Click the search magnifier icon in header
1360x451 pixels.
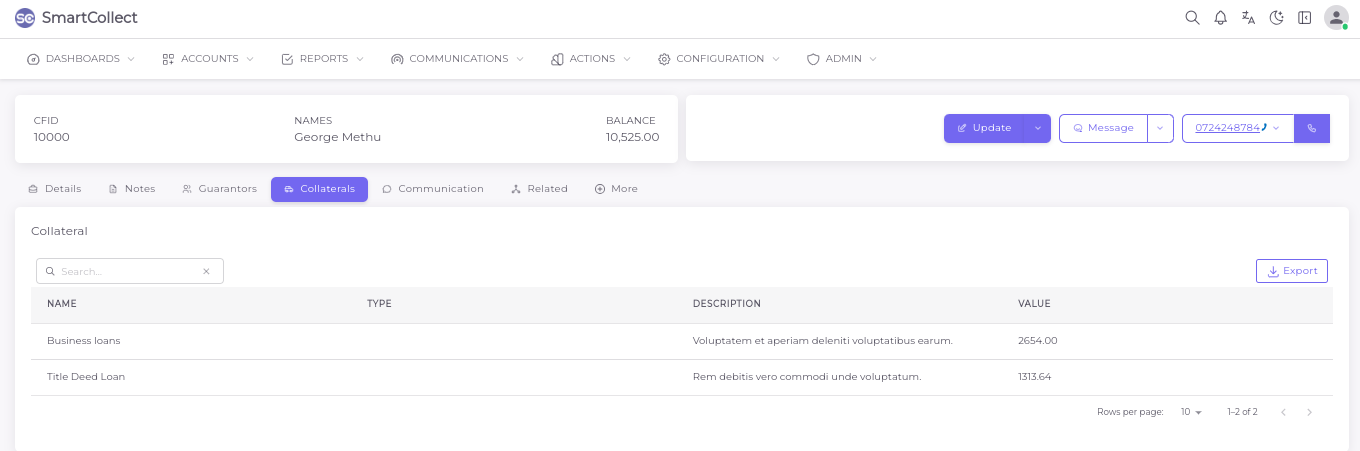[x=1192, y=17]
